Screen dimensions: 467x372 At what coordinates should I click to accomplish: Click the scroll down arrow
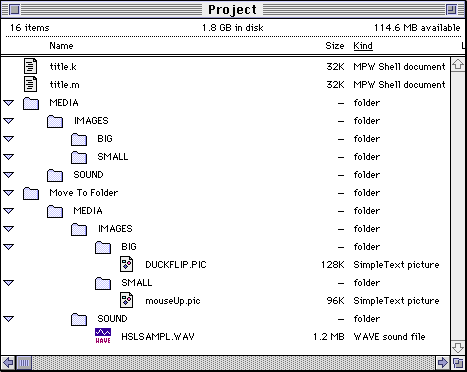[x=458, y=347]
